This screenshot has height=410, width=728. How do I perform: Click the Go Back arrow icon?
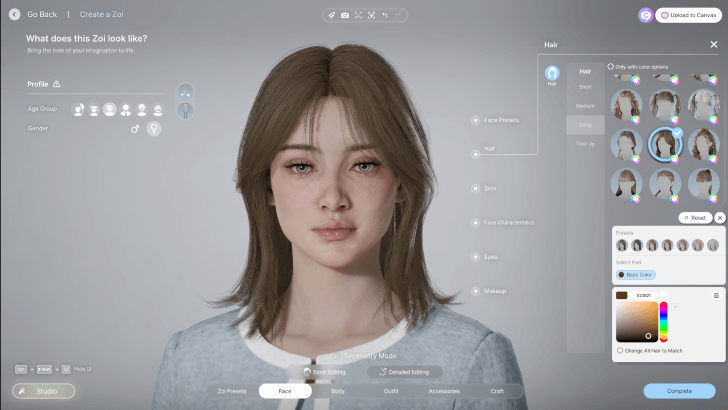pyautogui.click(x=14, y=14)
